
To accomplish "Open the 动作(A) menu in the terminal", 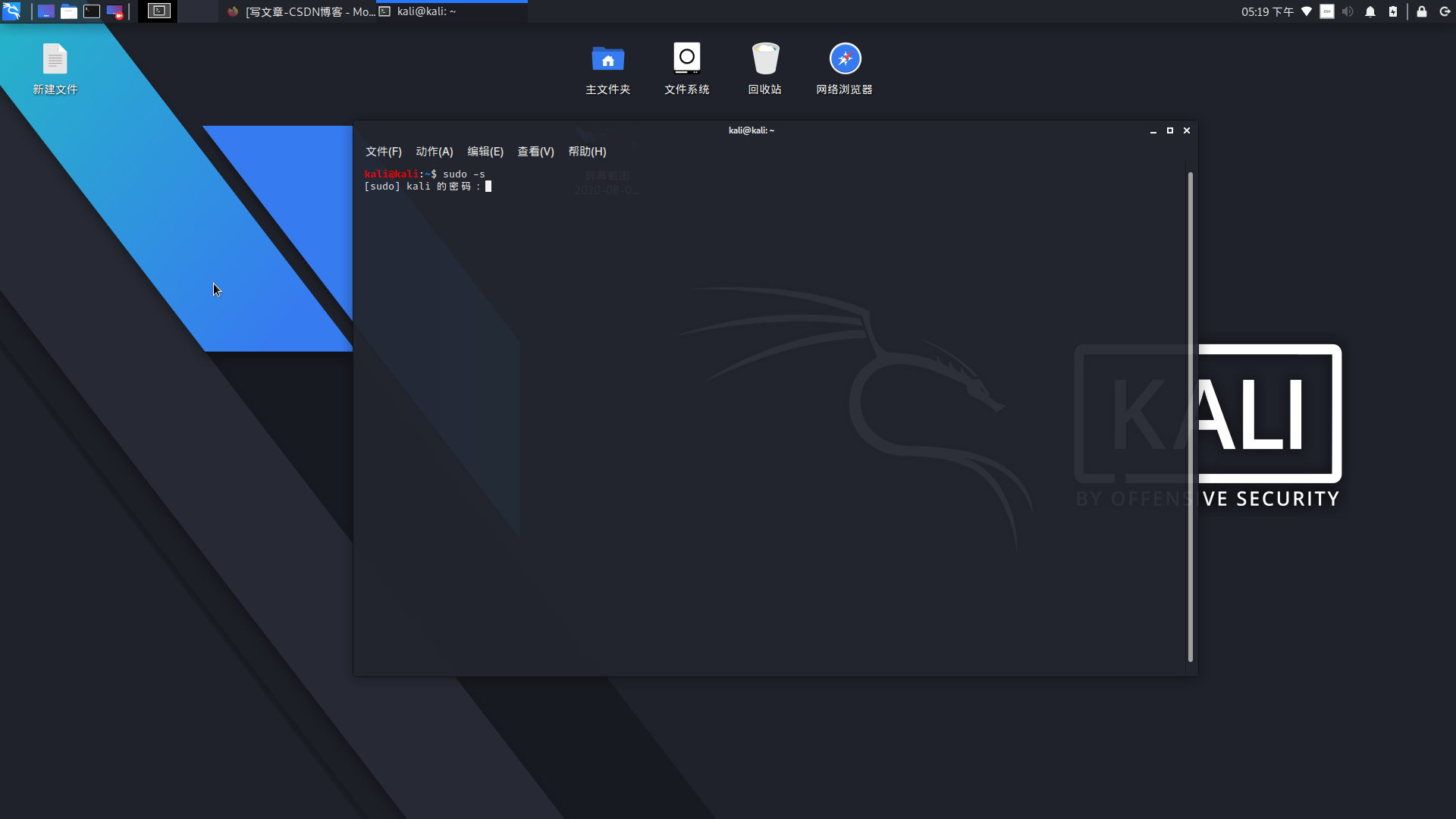I will pyautogui.click(x=435, y=152).
